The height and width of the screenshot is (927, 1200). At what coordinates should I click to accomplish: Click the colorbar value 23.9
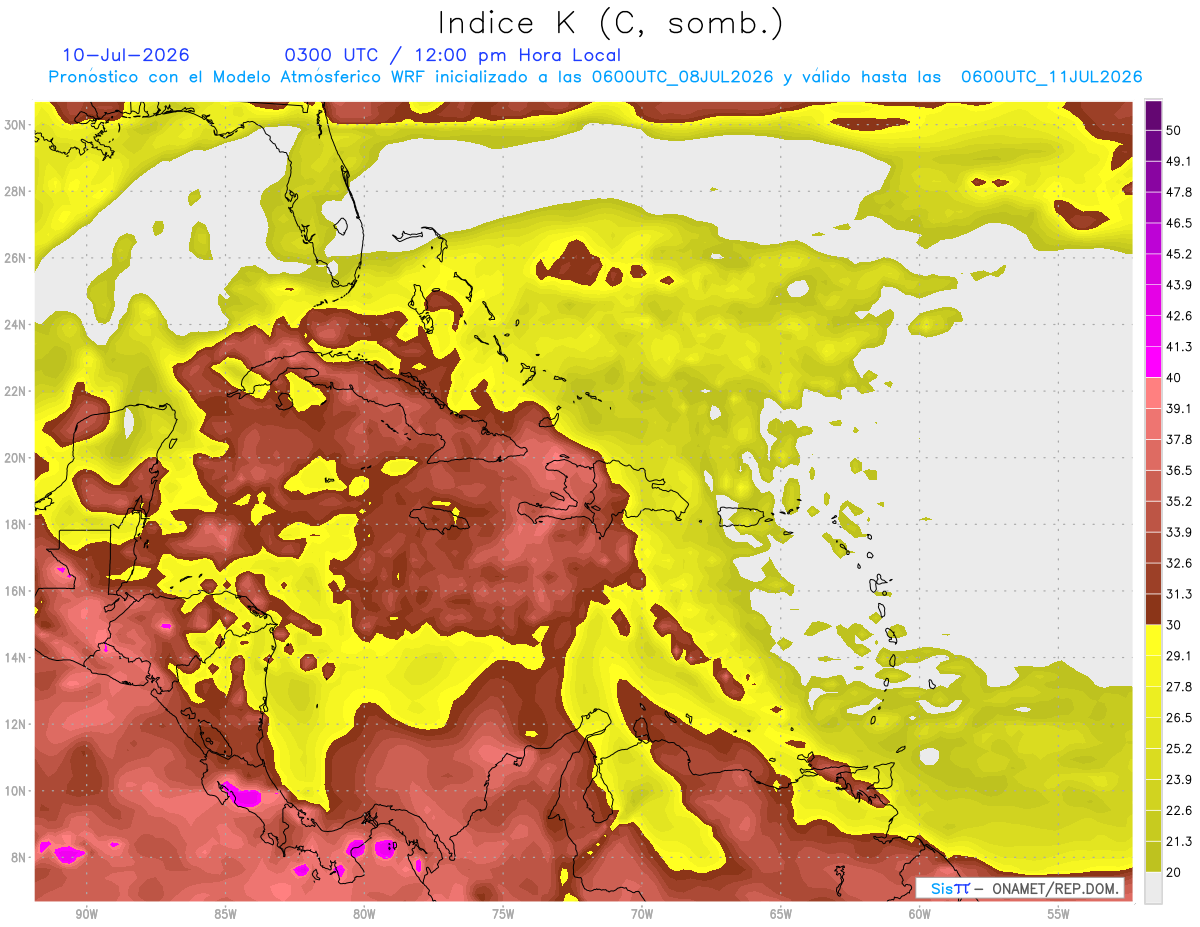pos(1179,780)
